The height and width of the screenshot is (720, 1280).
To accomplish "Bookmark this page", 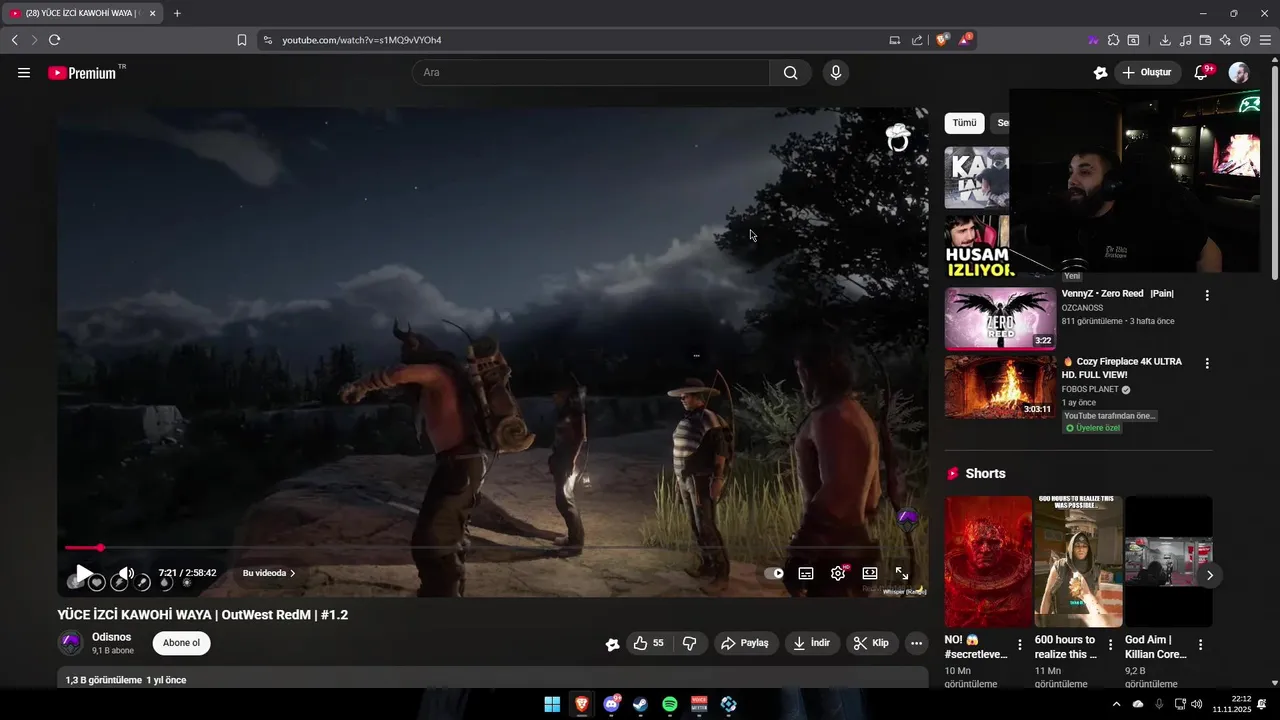I will tap(242, 40).
